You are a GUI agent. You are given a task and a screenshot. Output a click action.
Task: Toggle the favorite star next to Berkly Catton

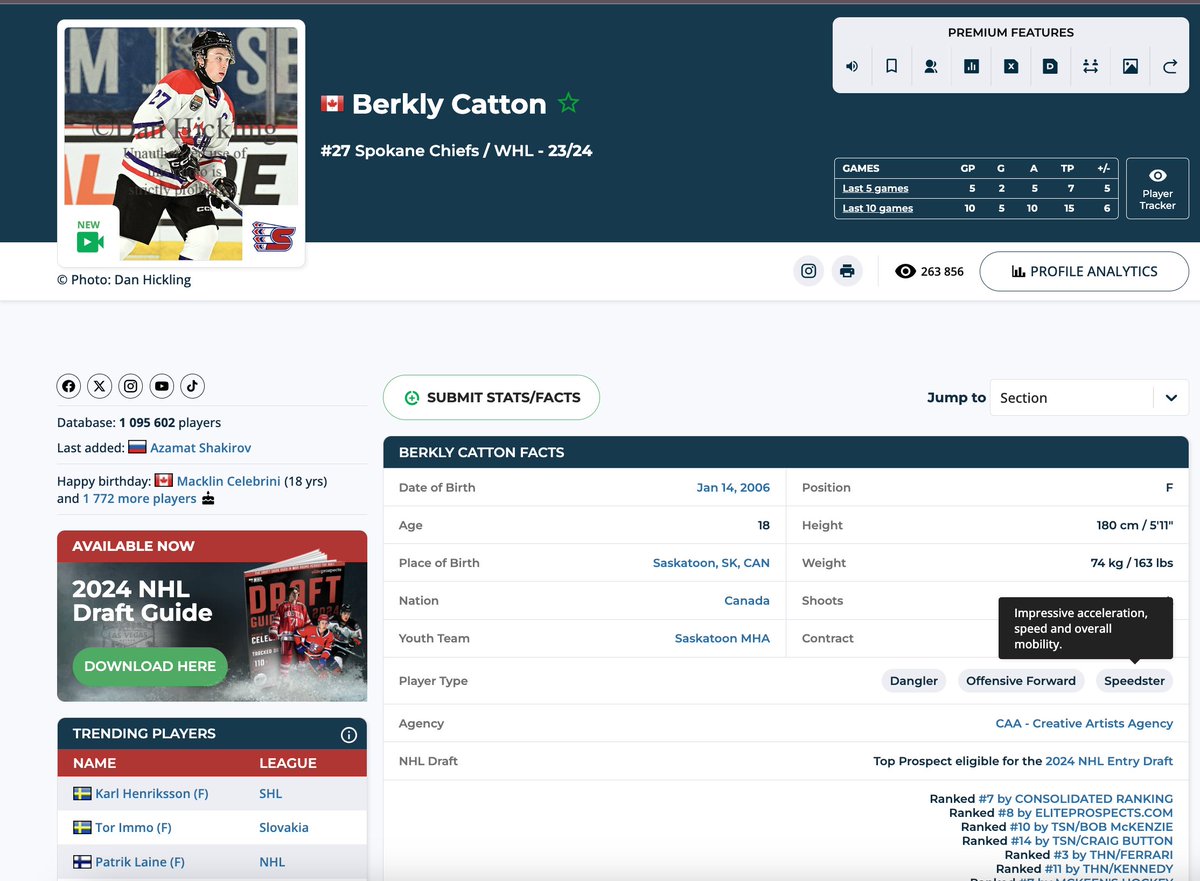(x=568, y=103)
